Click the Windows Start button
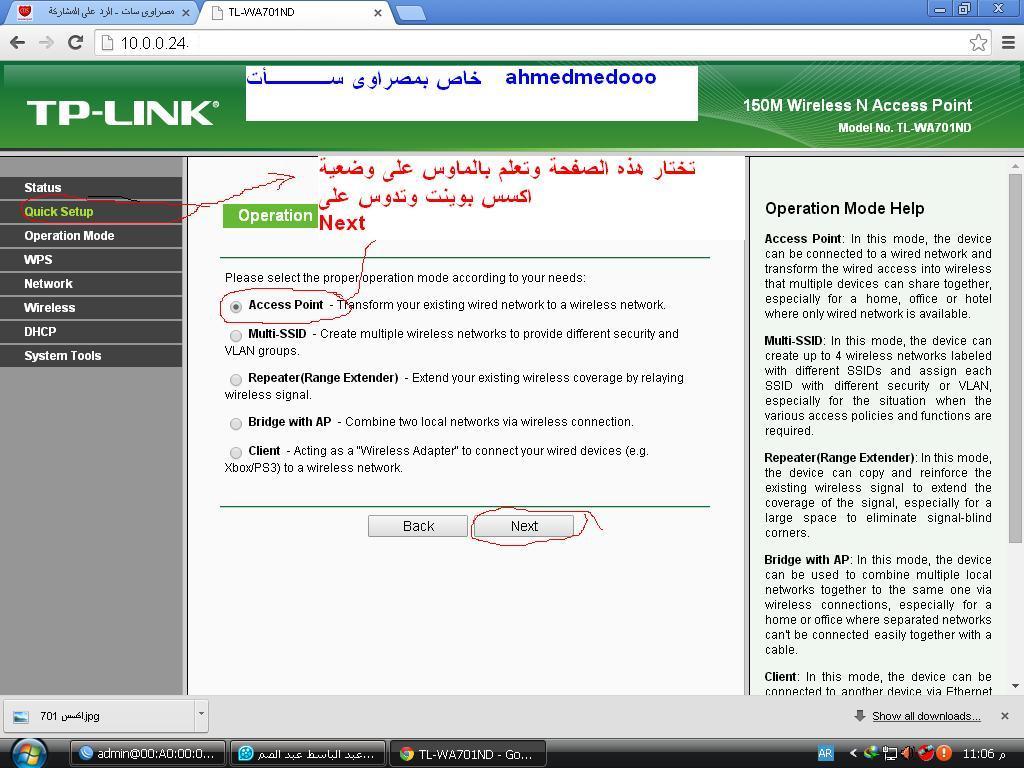This screenshot has width=1024, height=768. pos(29,754)
